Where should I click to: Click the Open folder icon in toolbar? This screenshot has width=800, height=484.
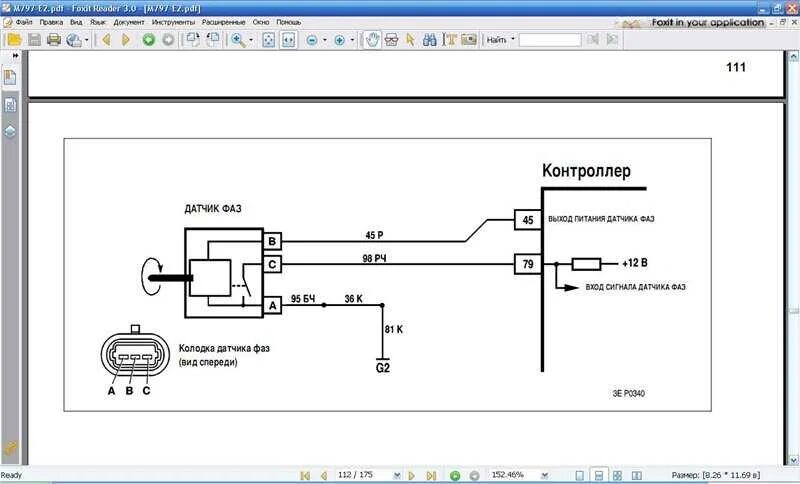point(14,40)
